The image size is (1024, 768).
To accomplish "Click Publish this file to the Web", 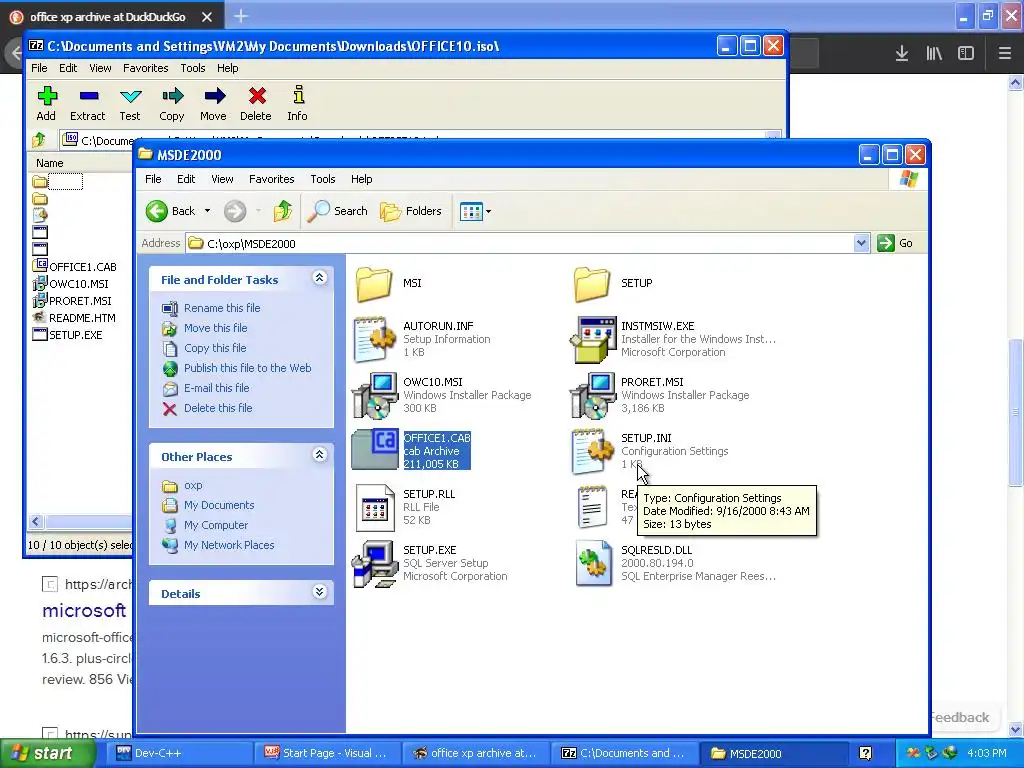I will tap(248, 368).
